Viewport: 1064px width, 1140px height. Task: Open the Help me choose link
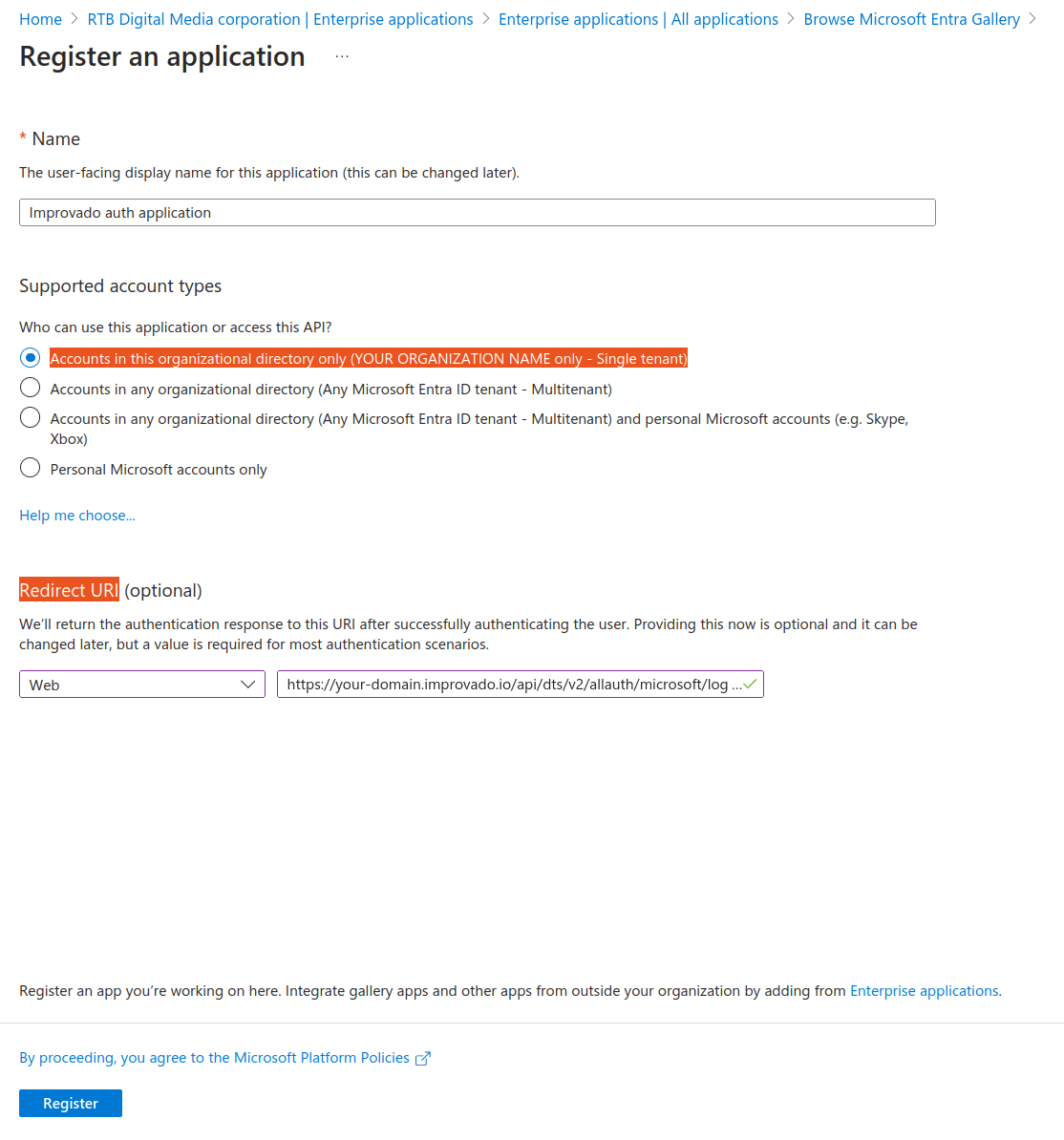point(77,516)
